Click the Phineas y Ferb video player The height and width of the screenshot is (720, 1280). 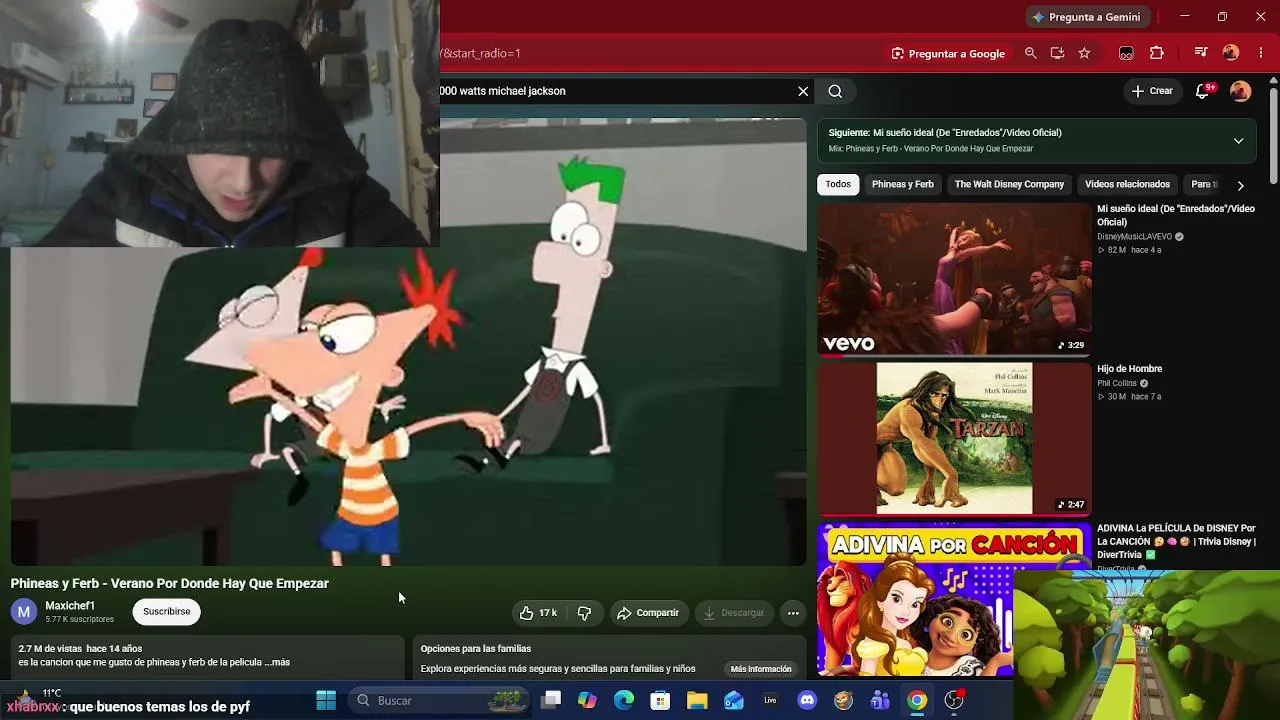(x=408, y=342)
